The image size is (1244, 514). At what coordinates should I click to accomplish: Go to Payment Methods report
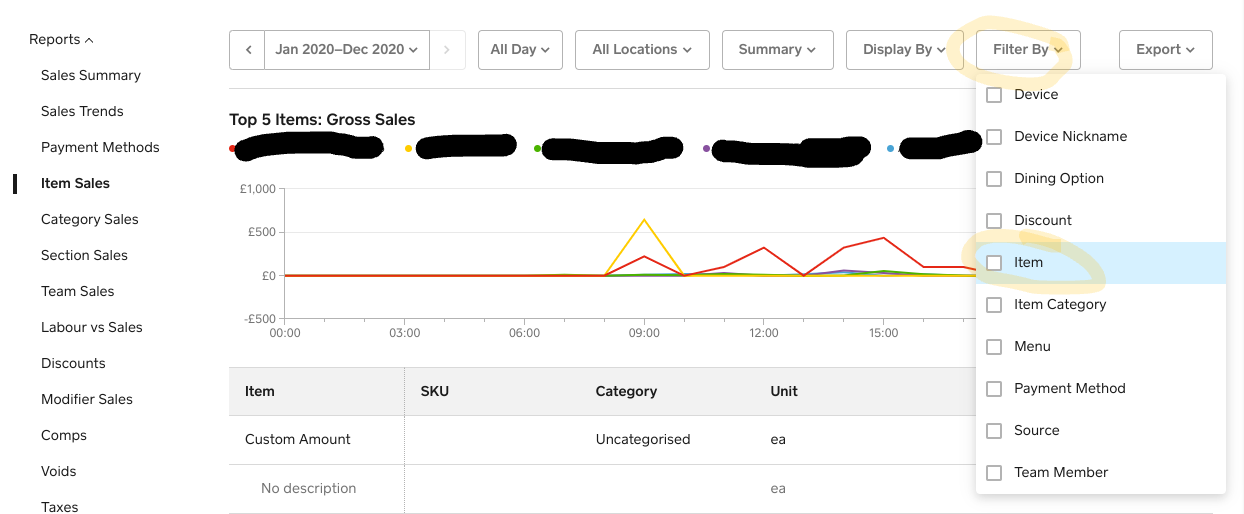point(100,147)
